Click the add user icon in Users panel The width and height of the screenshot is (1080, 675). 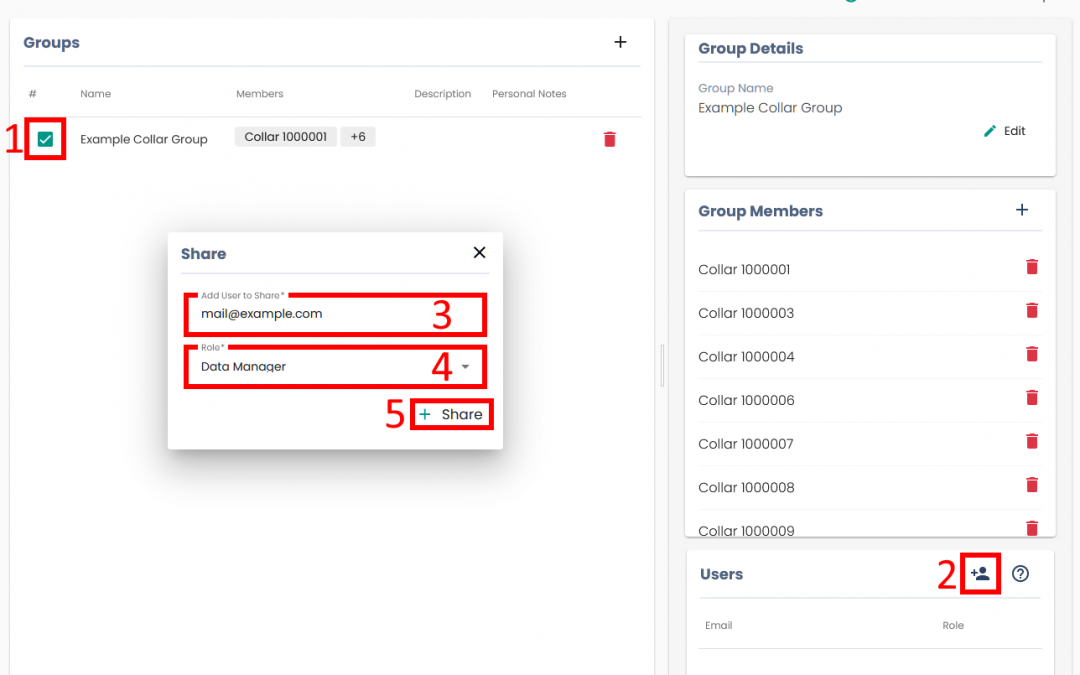coord(980,574)
